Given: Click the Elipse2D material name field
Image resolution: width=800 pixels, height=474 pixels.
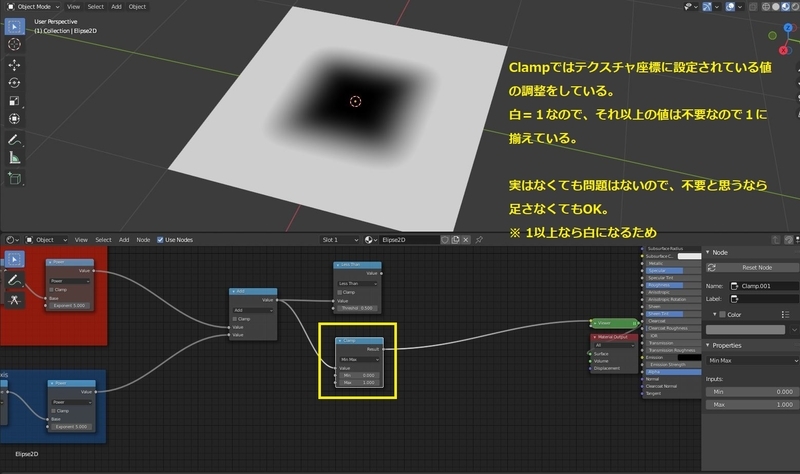Looking at the screenshot, I should (x=409, y=240).
